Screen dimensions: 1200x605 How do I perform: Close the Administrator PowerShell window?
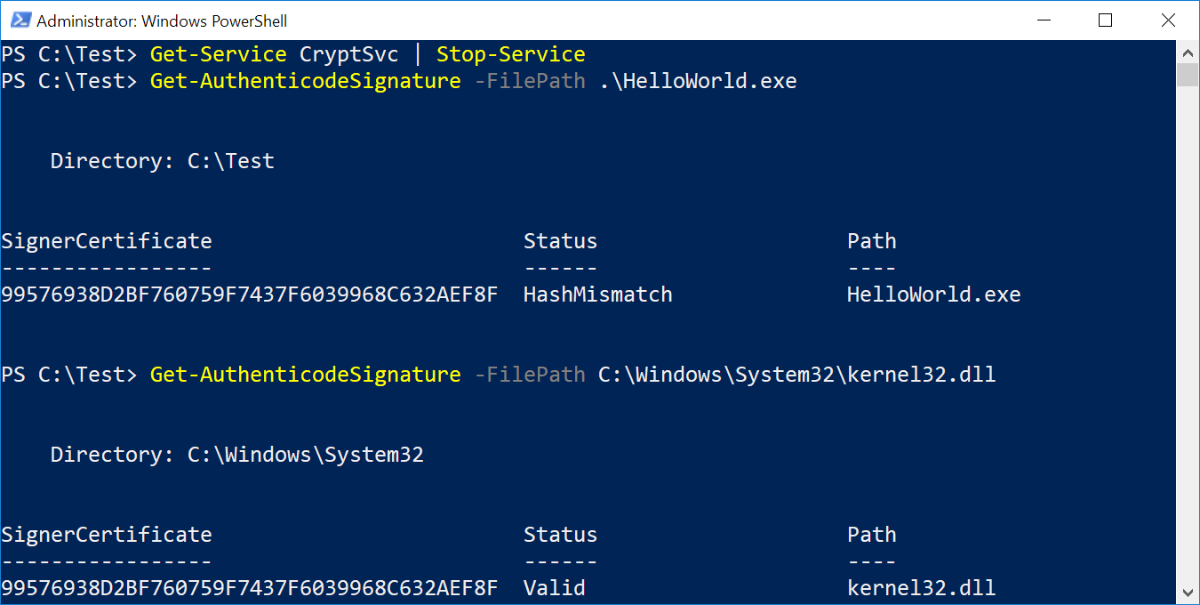[x=1167, y=20]
